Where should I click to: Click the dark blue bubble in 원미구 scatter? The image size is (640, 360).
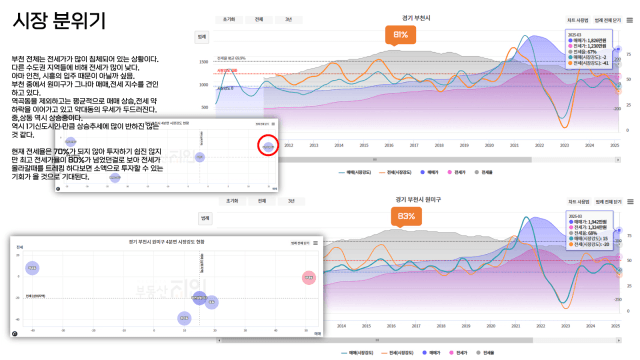click(199, 298)
